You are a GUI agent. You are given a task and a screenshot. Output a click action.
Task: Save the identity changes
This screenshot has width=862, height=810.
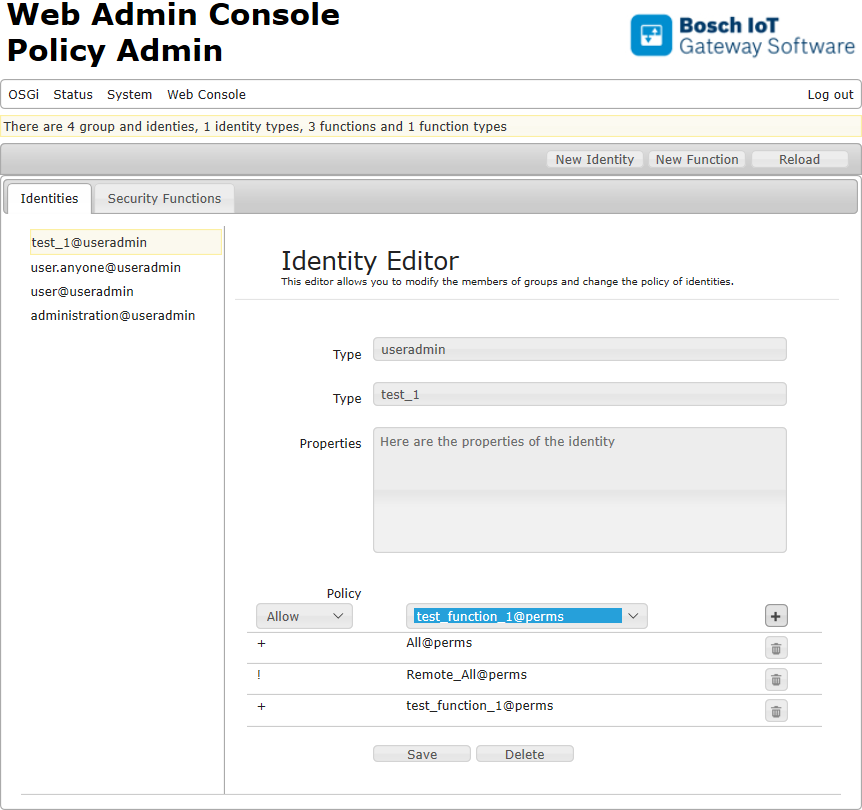point(421,753)
